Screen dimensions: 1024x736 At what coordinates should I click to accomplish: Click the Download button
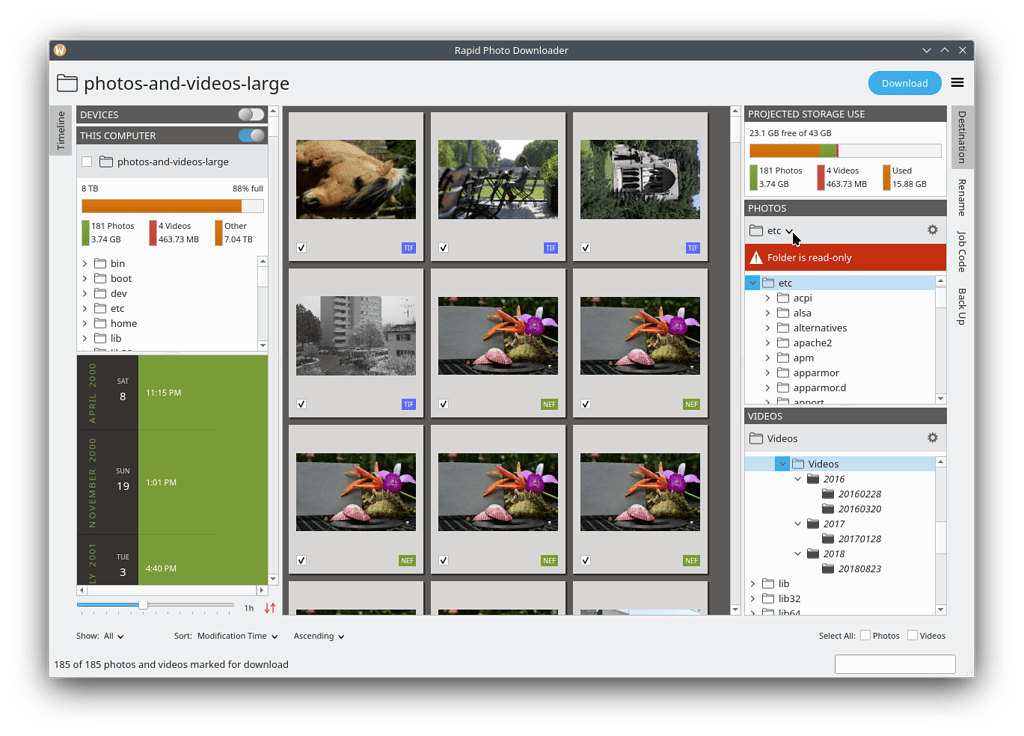(x=904, y=83)
